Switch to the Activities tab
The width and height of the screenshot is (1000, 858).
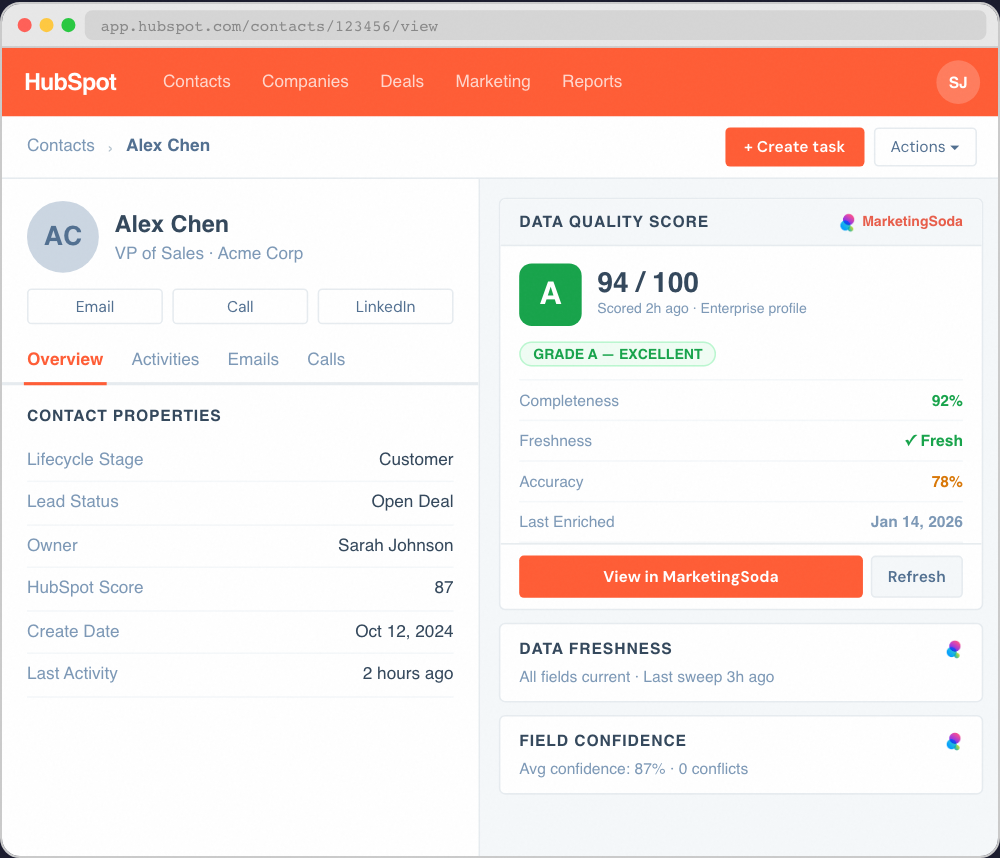(x=165, y=359)
